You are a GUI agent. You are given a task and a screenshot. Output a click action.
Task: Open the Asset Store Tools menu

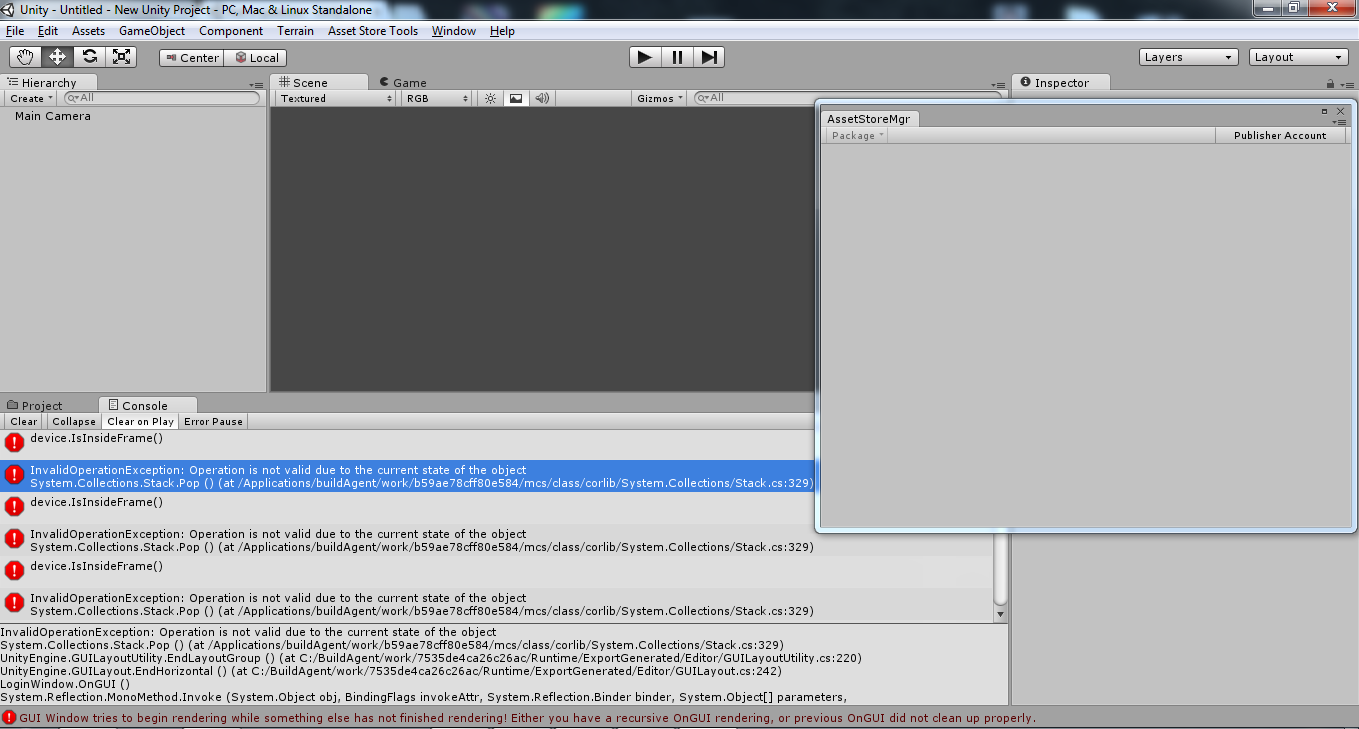coord(373,31)
